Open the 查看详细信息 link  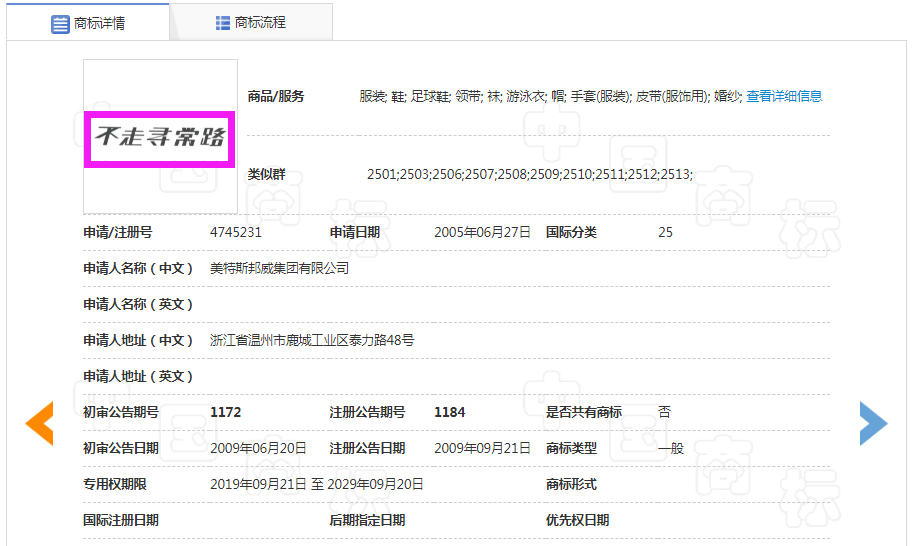coord(784,96)
